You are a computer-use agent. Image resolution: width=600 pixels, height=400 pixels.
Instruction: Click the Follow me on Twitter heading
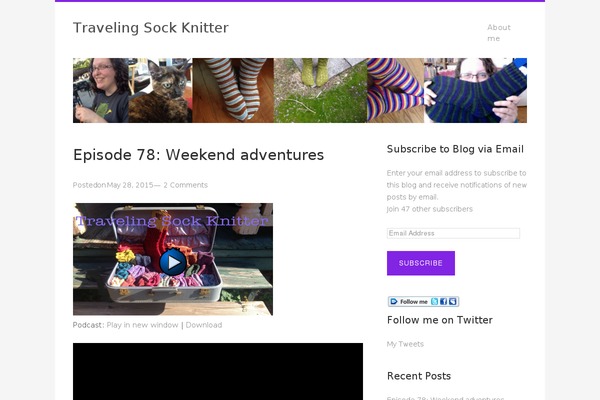[440, 320]
